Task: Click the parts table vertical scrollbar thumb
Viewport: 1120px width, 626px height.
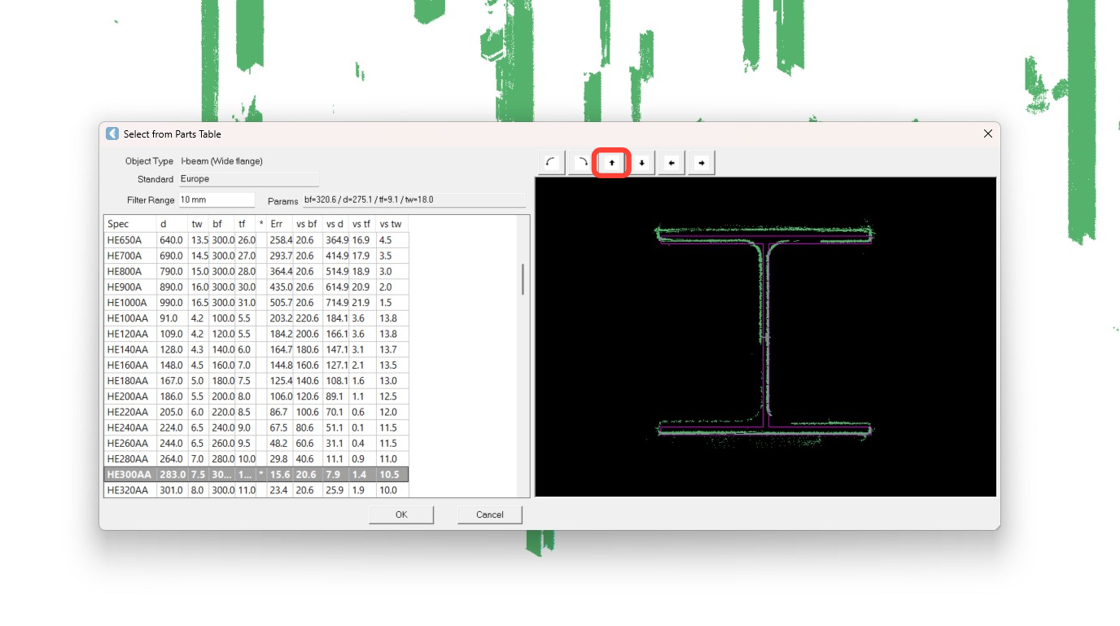Action: pos(522,280)
